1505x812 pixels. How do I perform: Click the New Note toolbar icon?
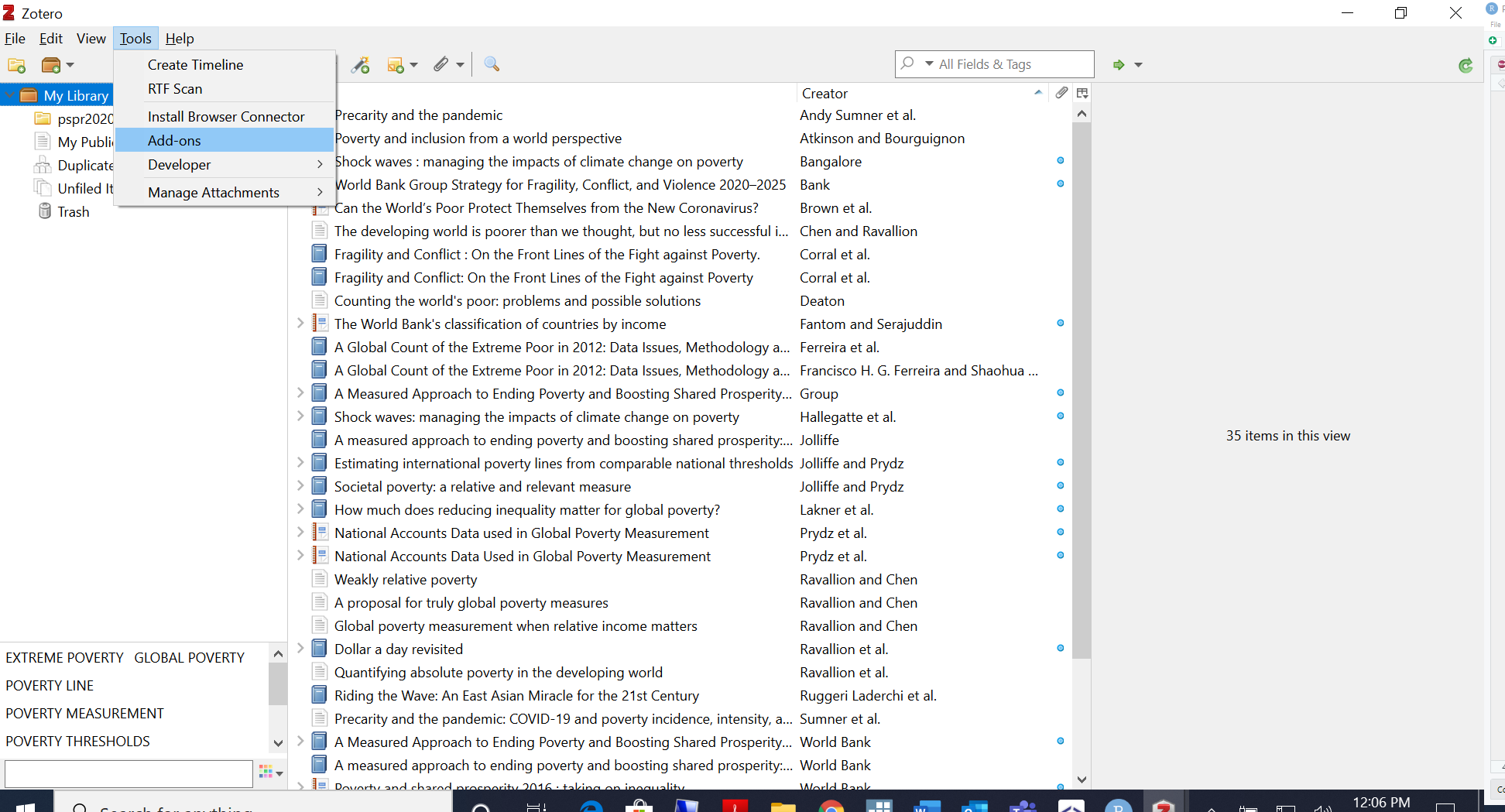396,65
